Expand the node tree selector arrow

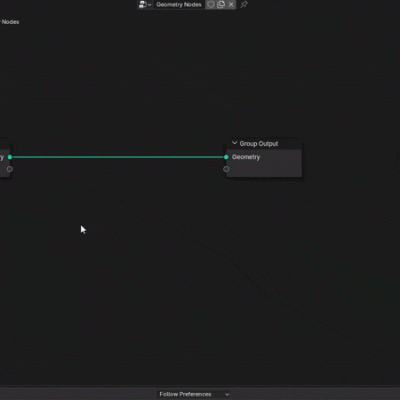tap(149, 5)
